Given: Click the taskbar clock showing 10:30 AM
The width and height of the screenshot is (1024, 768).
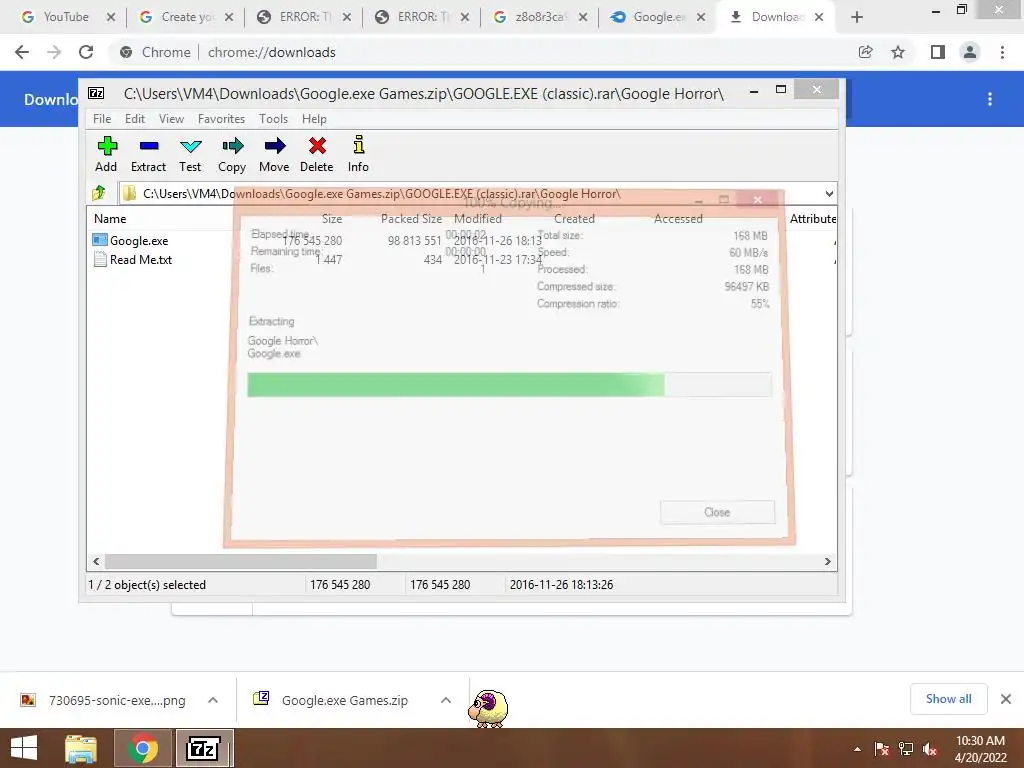Looking at the screenshot, I should point(980,749).
